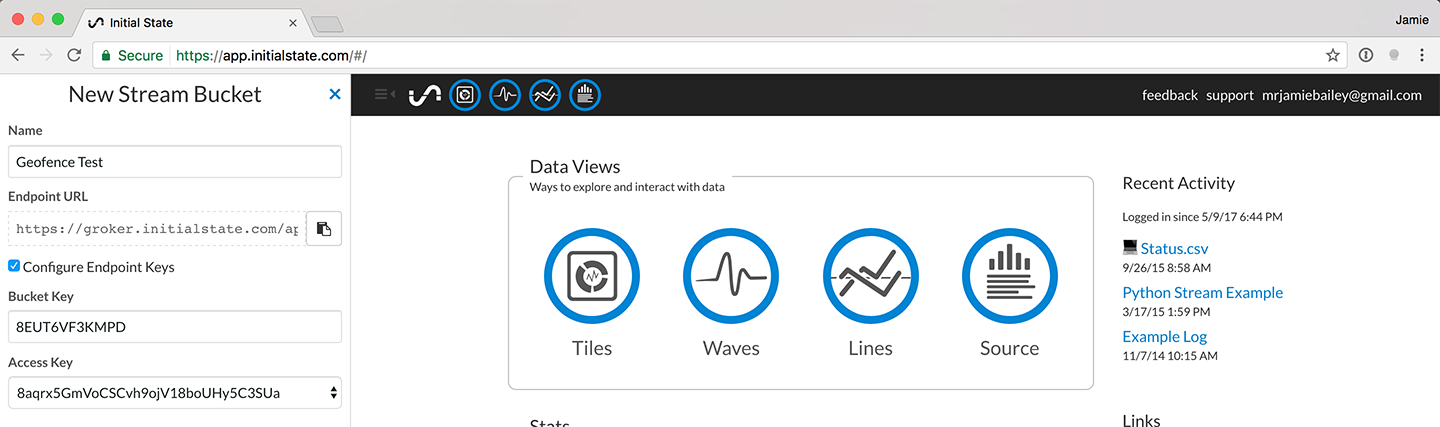Click the small Source icon in top navbar

[585, 95]
